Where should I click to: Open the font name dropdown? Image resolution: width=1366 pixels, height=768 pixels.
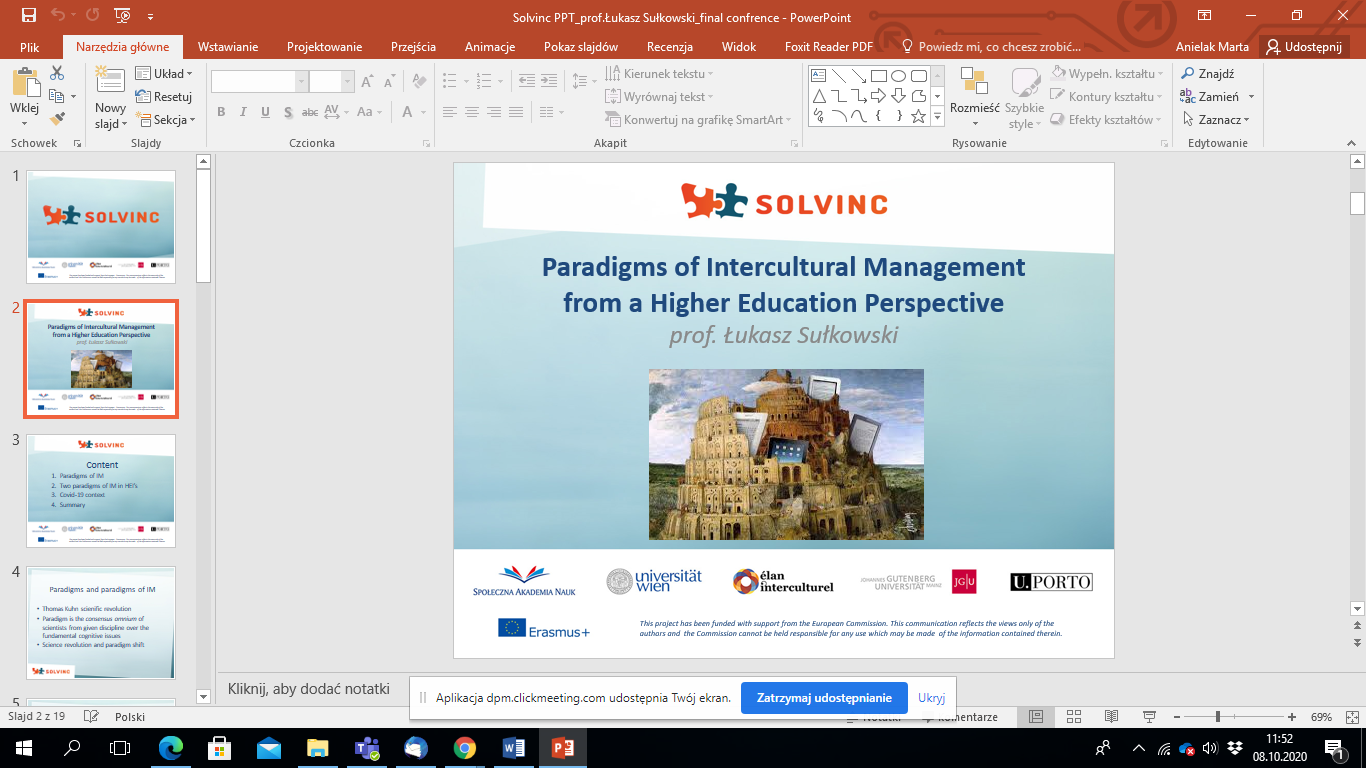(x=301, y=82)
